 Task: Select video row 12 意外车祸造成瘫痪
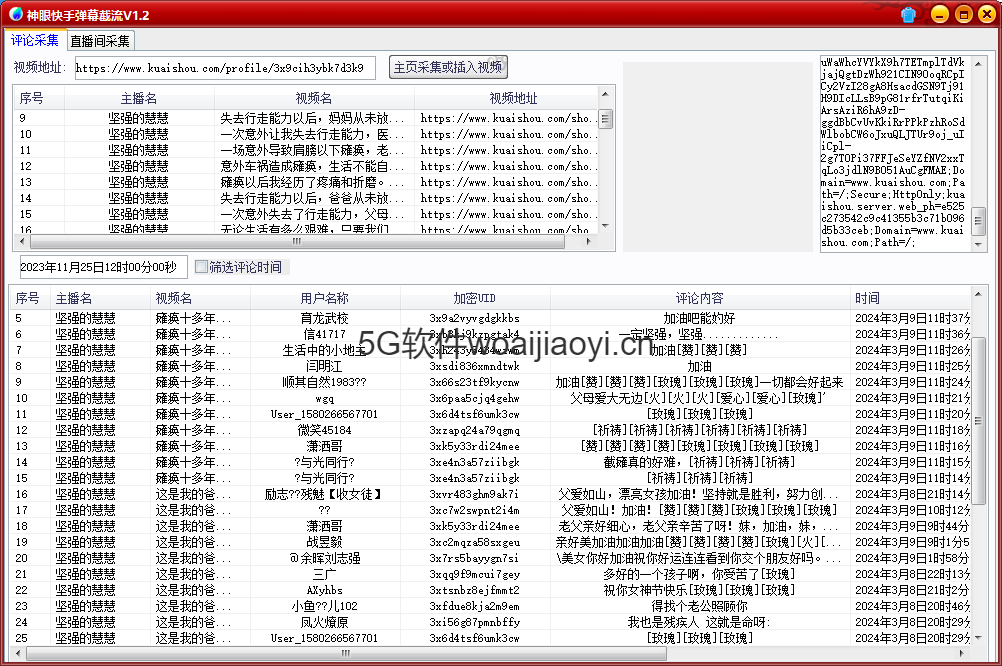click(x=307, y=166)
